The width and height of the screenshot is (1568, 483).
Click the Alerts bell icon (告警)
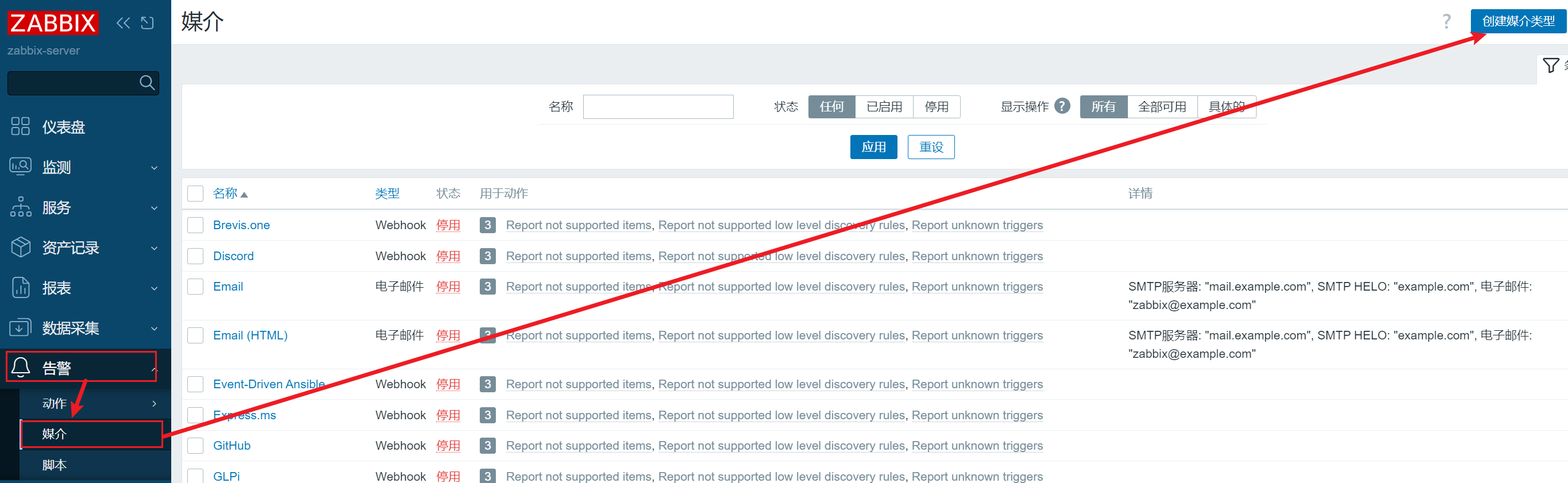coord(21,367)
